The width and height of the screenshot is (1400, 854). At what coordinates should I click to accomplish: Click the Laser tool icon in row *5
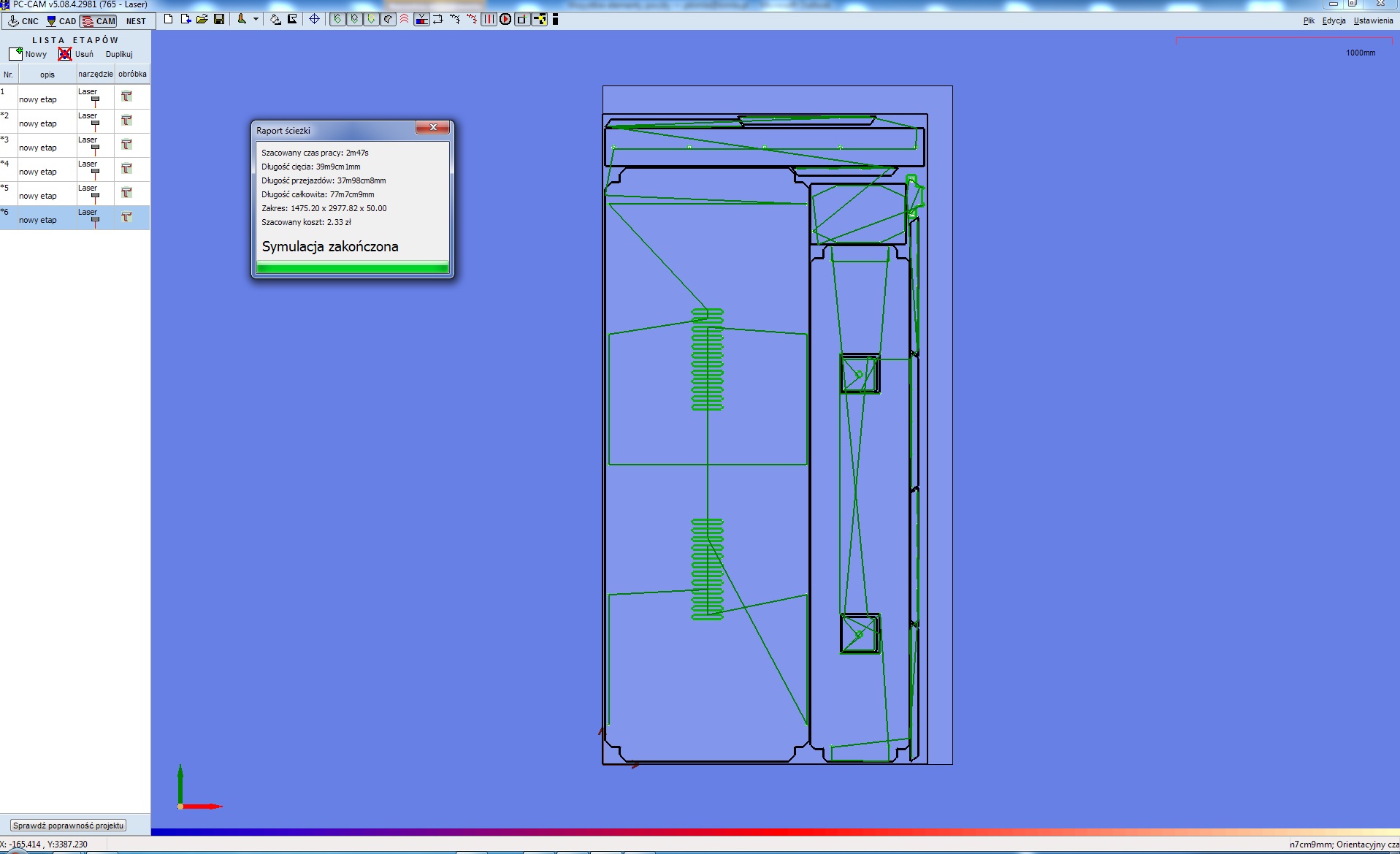[95, 197]
